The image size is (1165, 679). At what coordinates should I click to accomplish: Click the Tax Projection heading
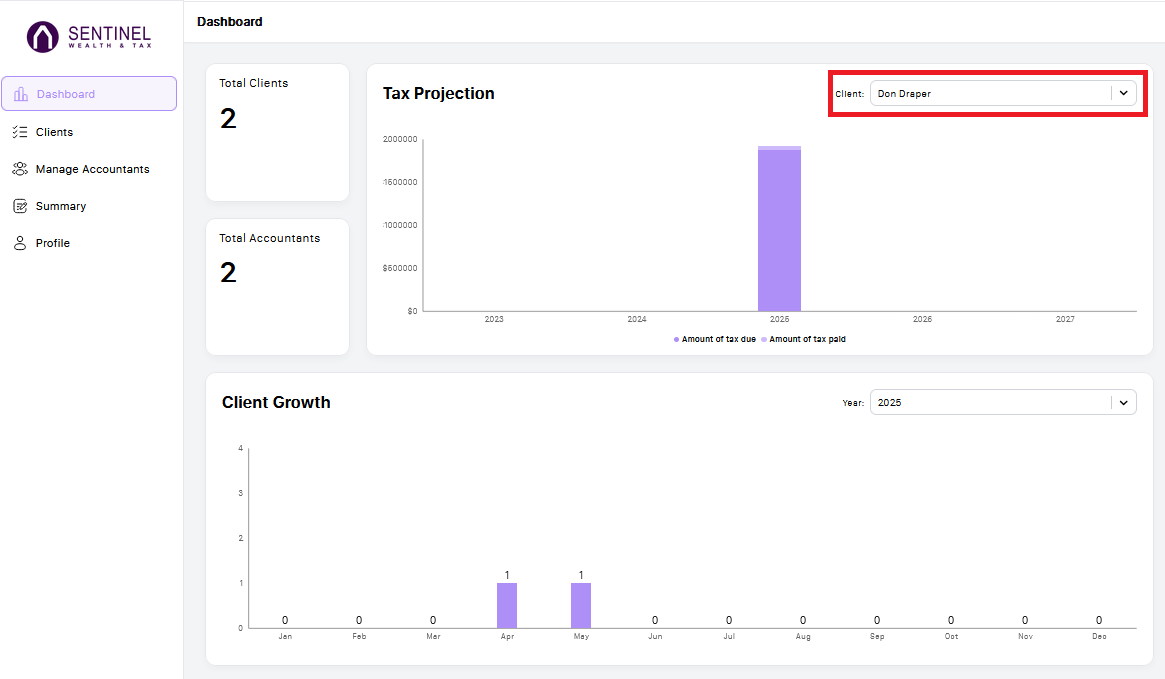(x=438, y=94)
